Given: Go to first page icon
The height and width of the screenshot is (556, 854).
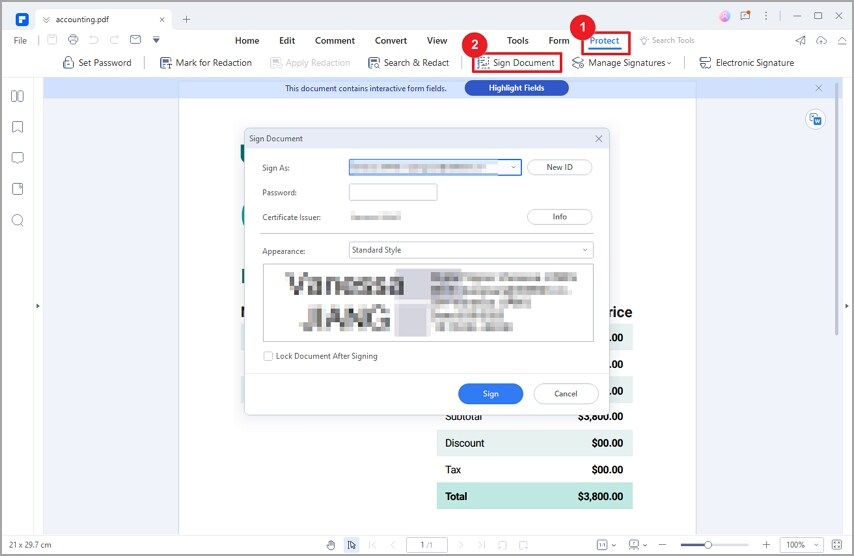Looking at the screenshot, I should [373, 545].
